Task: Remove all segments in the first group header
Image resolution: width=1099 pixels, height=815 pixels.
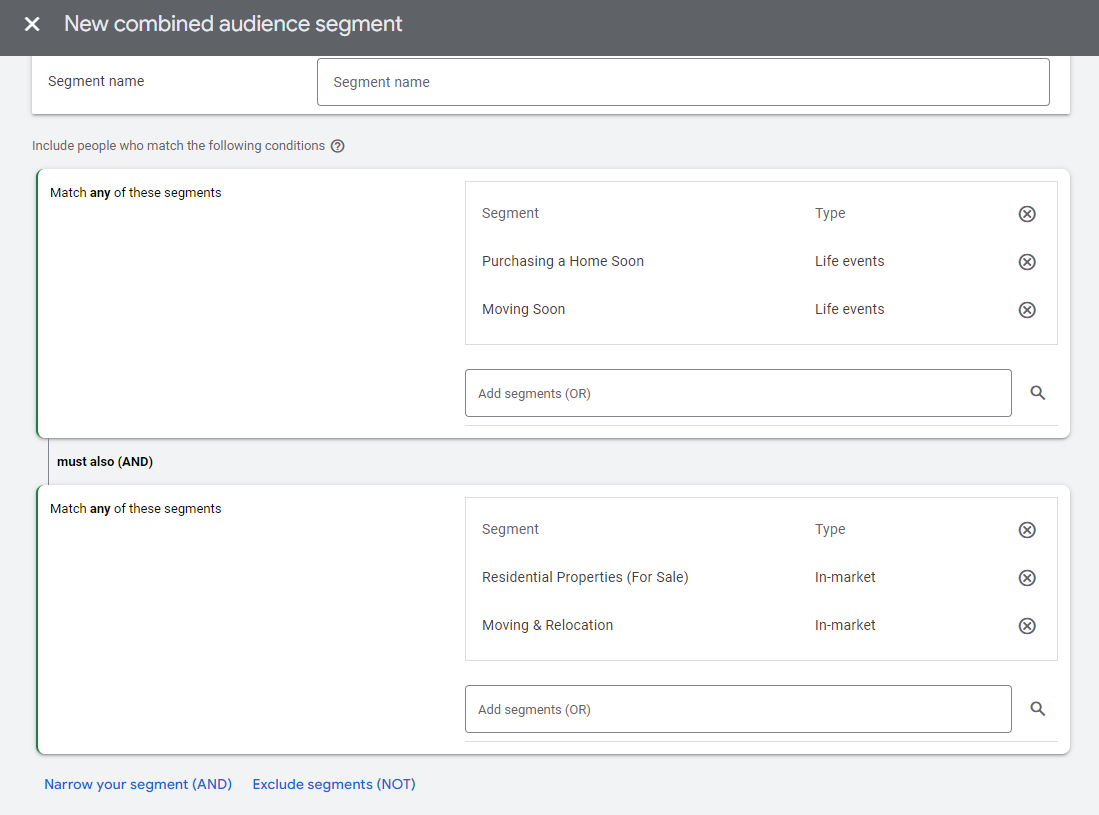Action: click(1027, 214)
